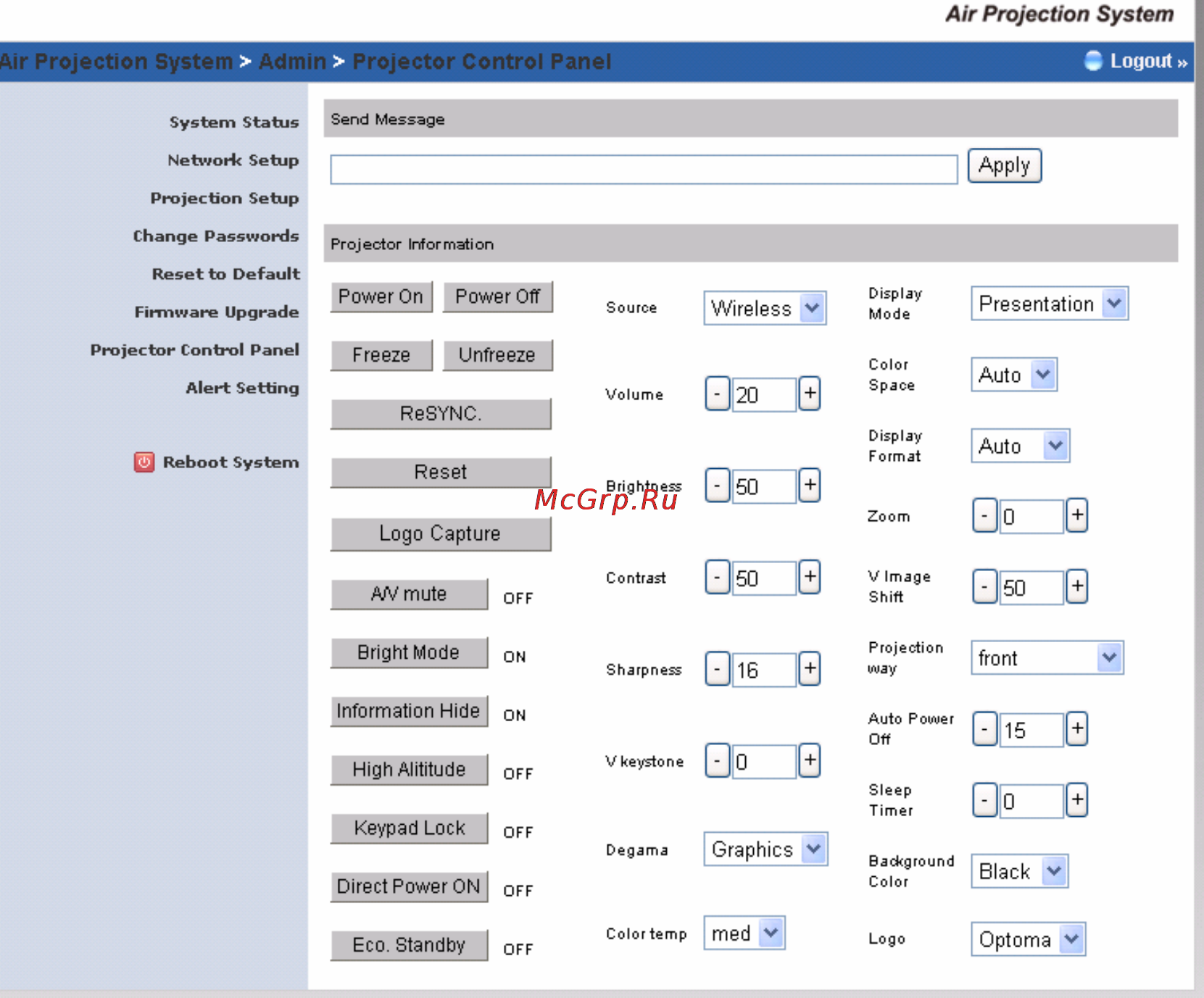Click the Auto Power Off value field
Image resolution: width=1204 pixels, height=998 pixels.
[x=1031, y=730]
